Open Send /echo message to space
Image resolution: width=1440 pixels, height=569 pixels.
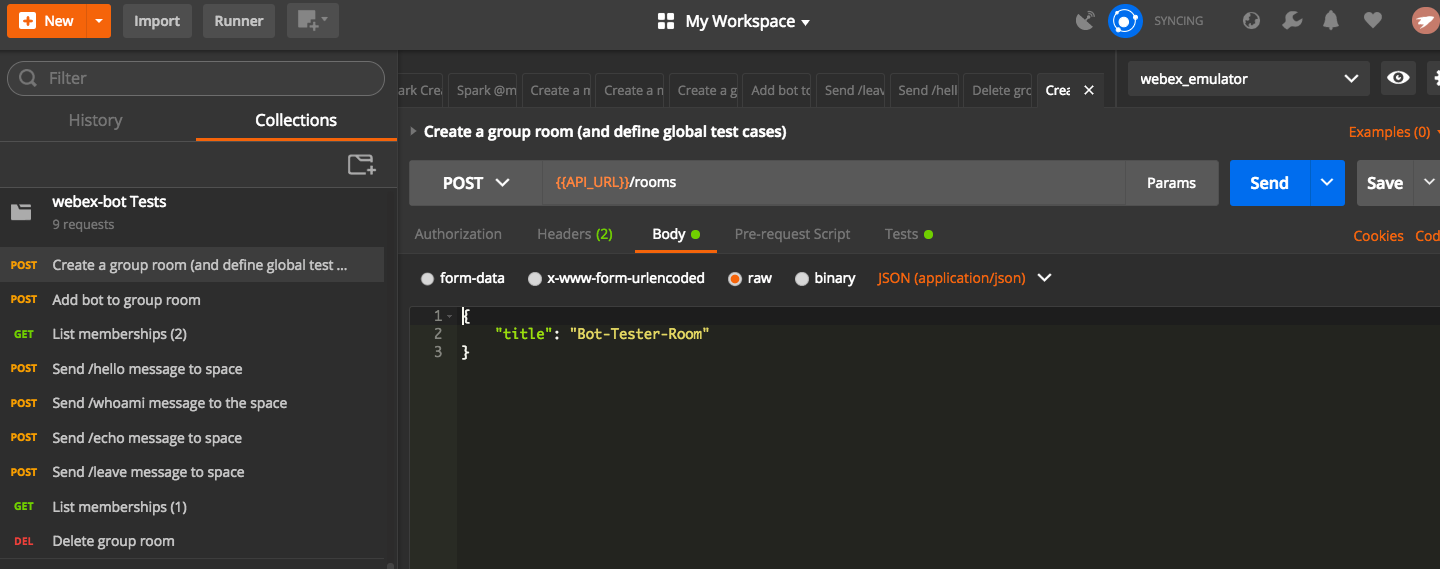tap(192, 438)
